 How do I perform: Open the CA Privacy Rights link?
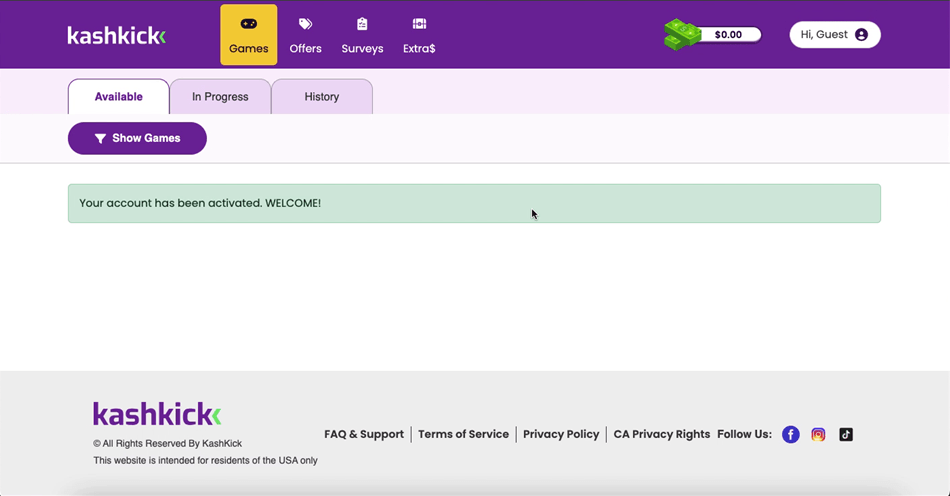click(x=662, y=434)
